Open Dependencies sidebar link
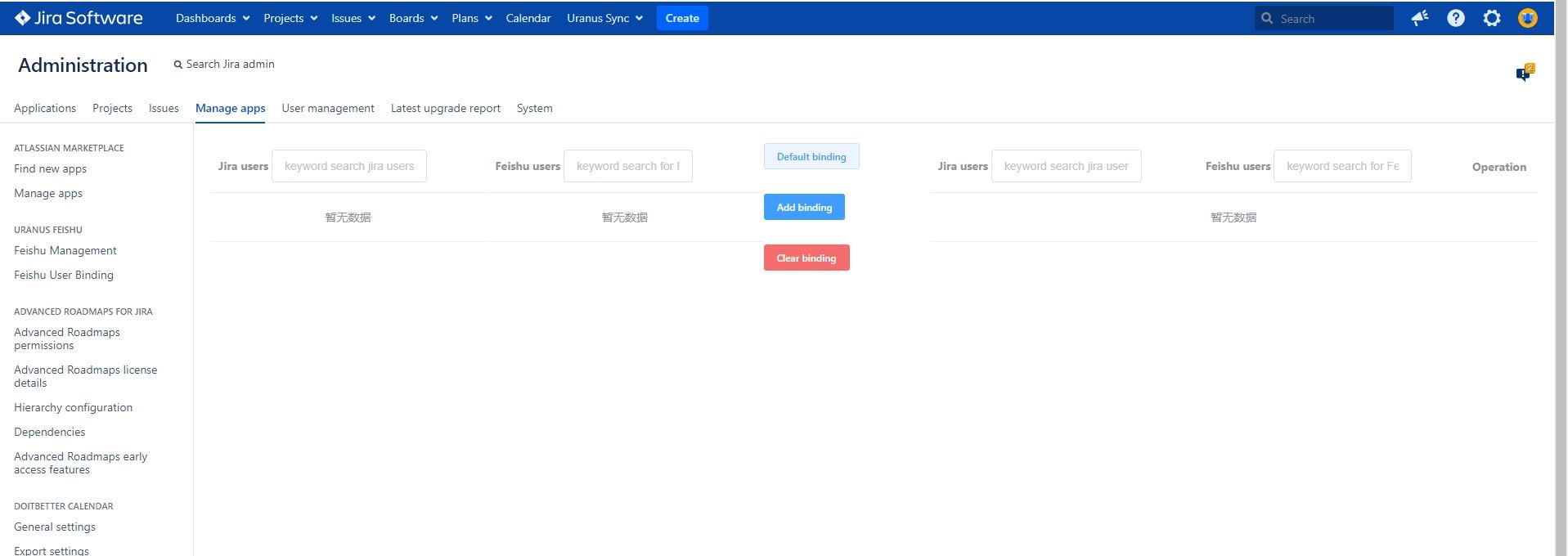The width and height of the screenshot is (1568, 556). click(x=50, y=432)
